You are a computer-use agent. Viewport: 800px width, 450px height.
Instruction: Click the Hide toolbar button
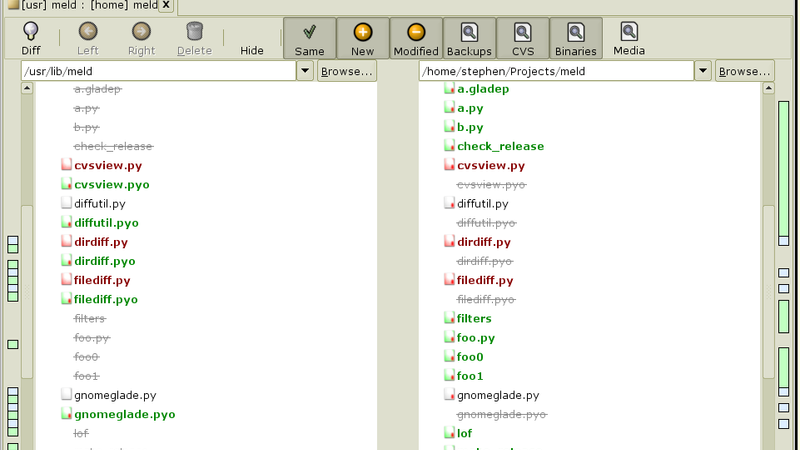252,50
